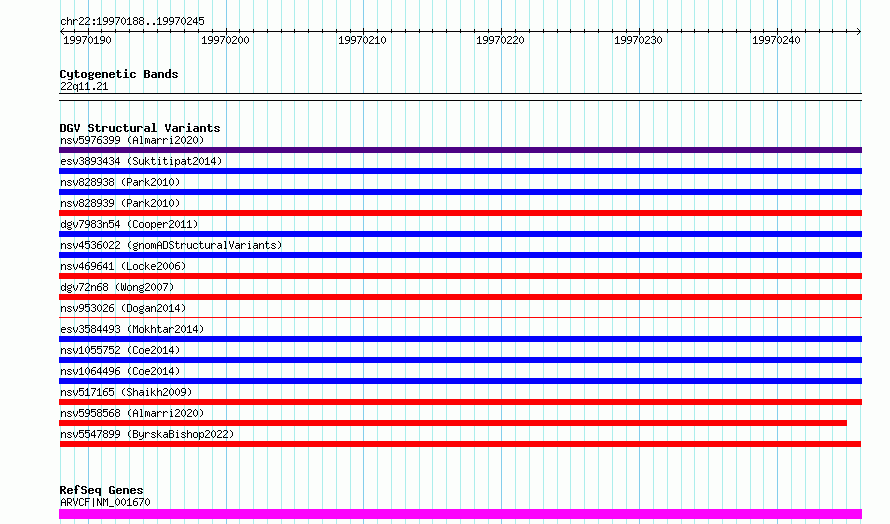This screenshot has height=524, width=890.
Task: Click the magenta ARVCF gene bar
Action: click(460, 514)
